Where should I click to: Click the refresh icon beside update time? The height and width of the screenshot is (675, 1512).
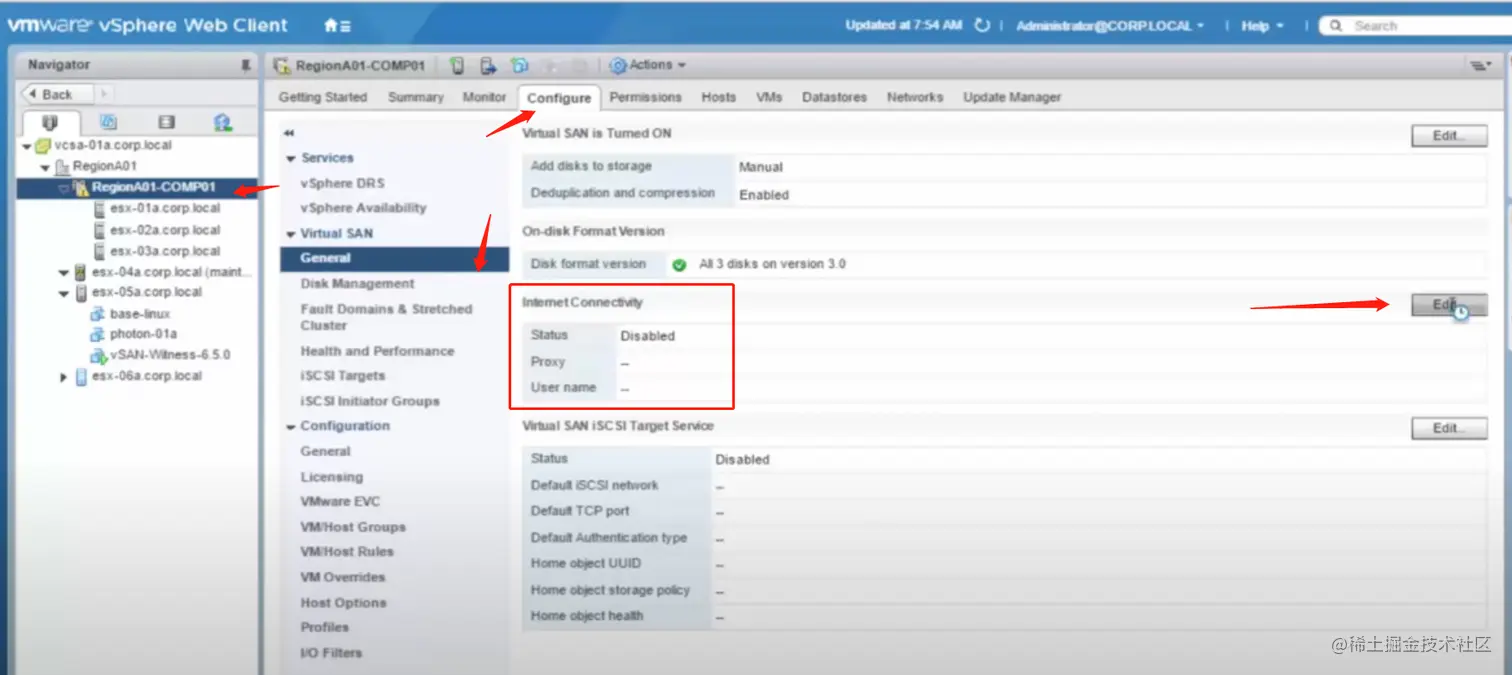[982, 26]
